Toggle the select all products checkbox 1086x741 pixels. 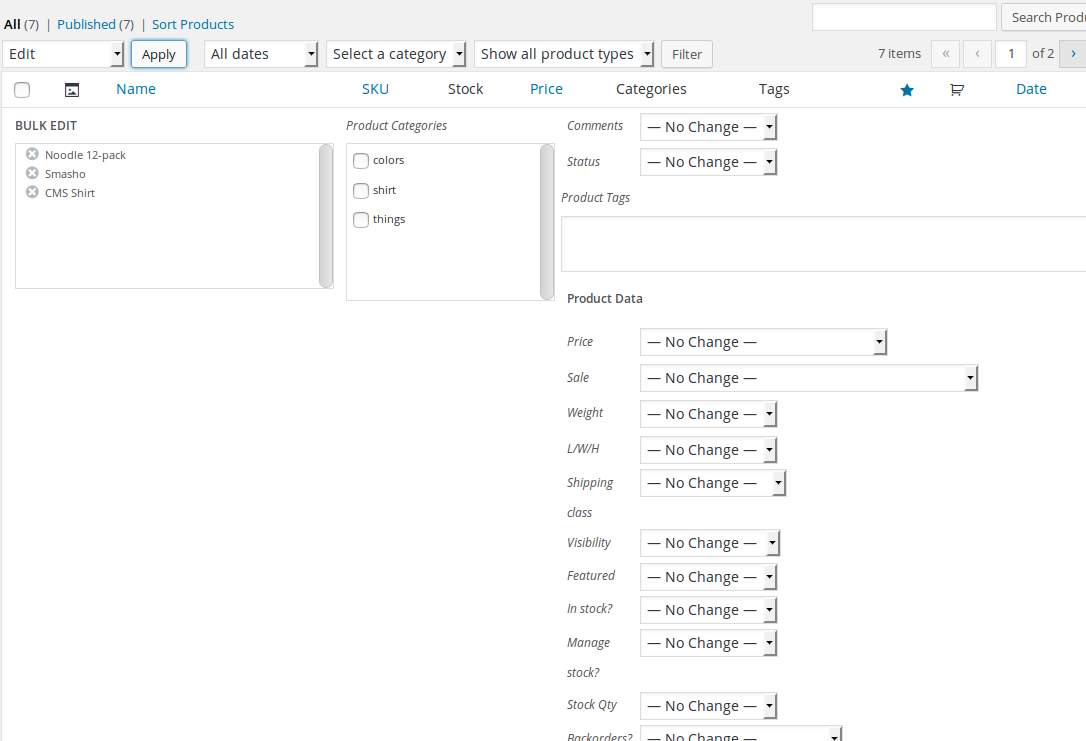tap(22, 90)
